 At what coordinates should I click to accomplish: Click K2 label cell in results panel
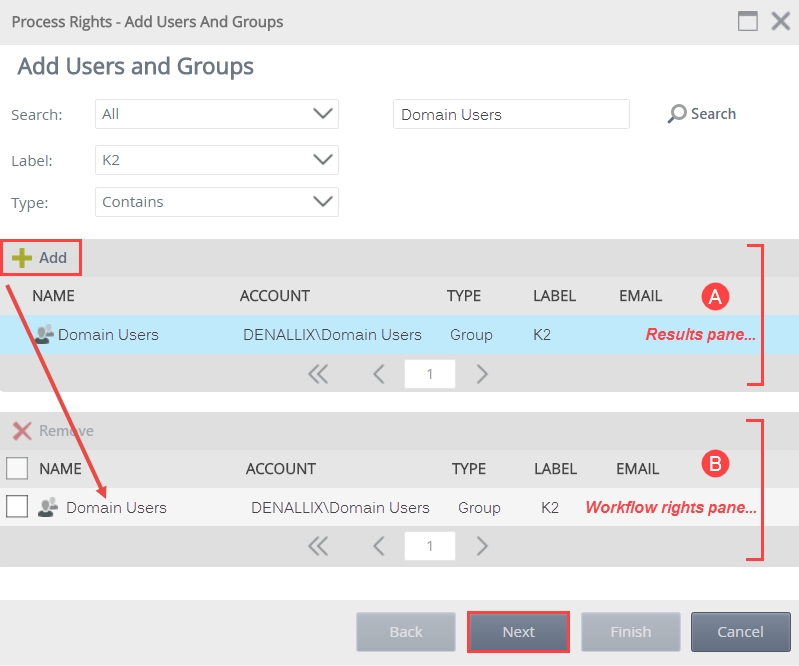click(x=542, y=335)
